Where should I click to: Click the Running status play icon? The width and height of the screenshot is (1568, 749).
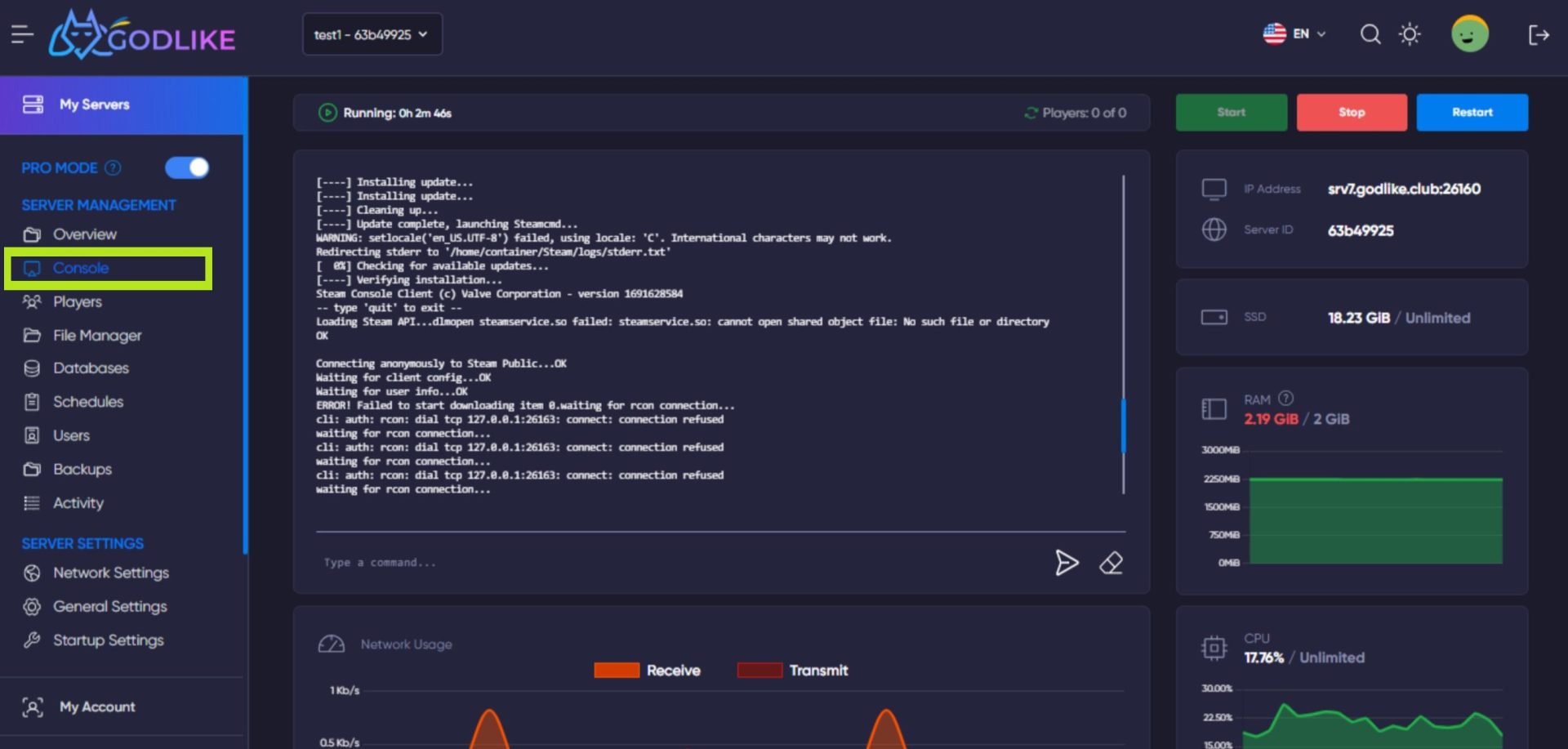(x=327, y=113)
